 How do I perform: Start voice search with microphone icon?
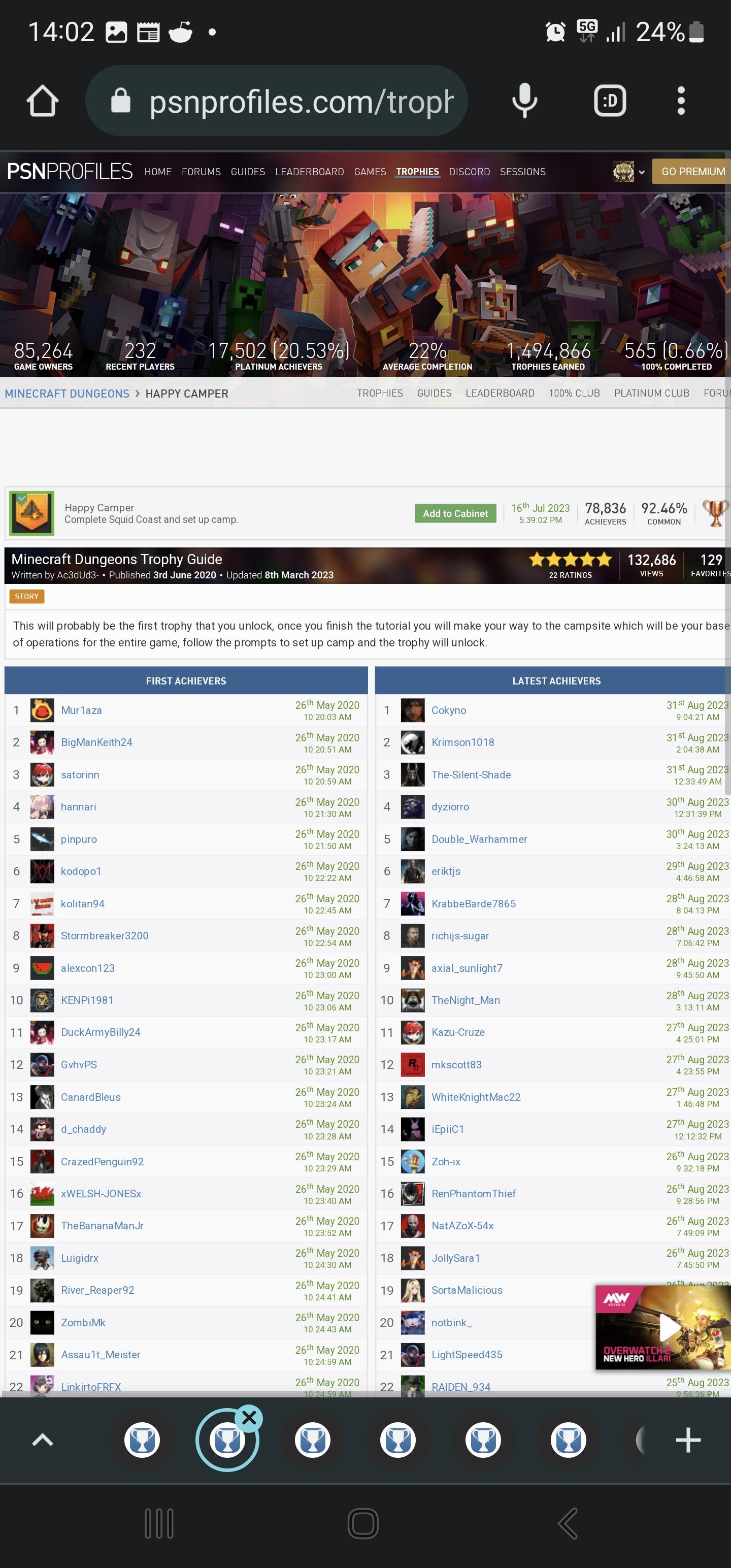click(524, 101)
